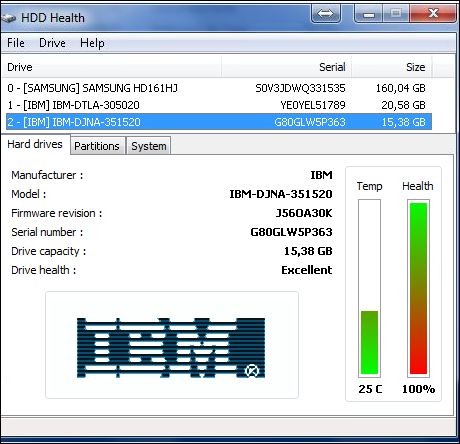Open the Help menu
The width and height of the screenshot is (460, 444).
[92, 43]
